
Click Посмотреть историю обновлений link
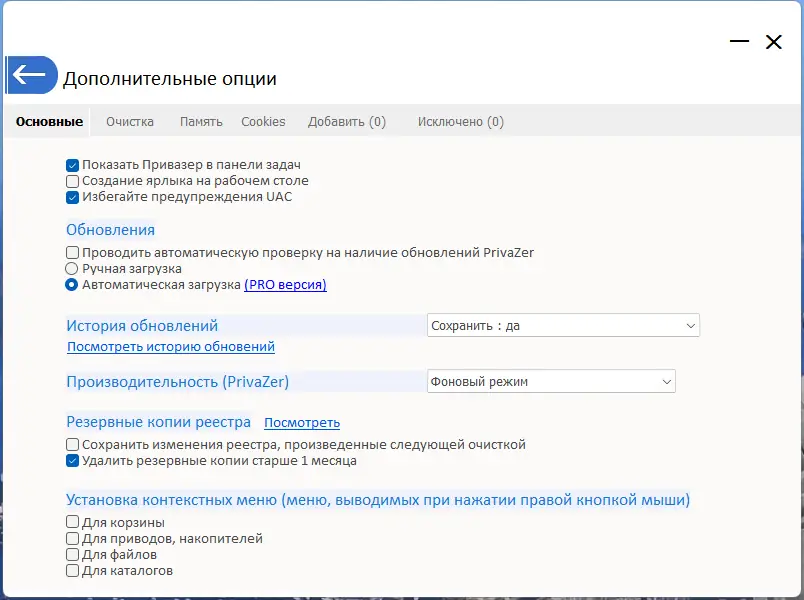(170, 347)
